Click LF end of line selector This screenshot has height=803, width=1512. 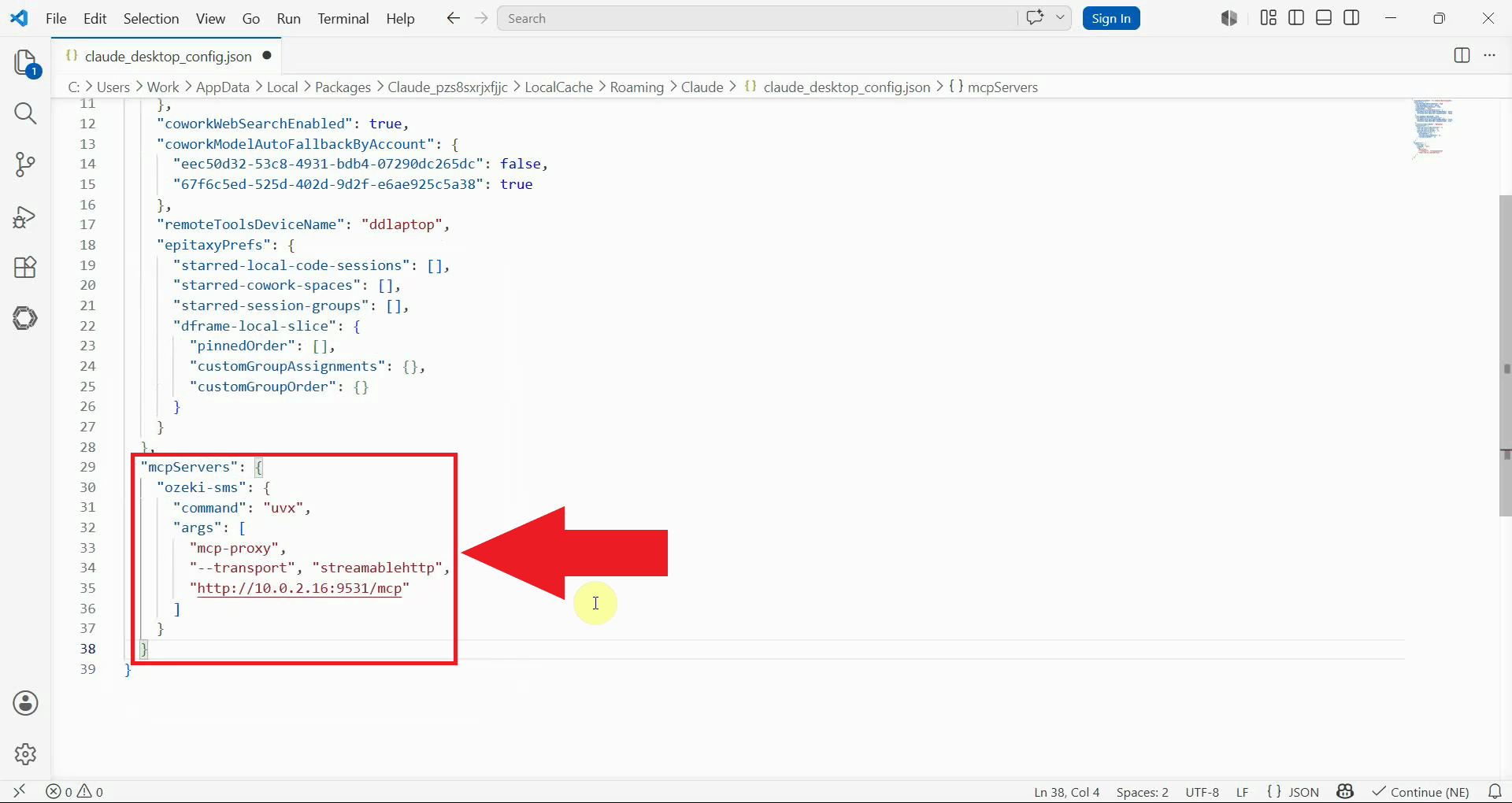[x=1242, y=792]
